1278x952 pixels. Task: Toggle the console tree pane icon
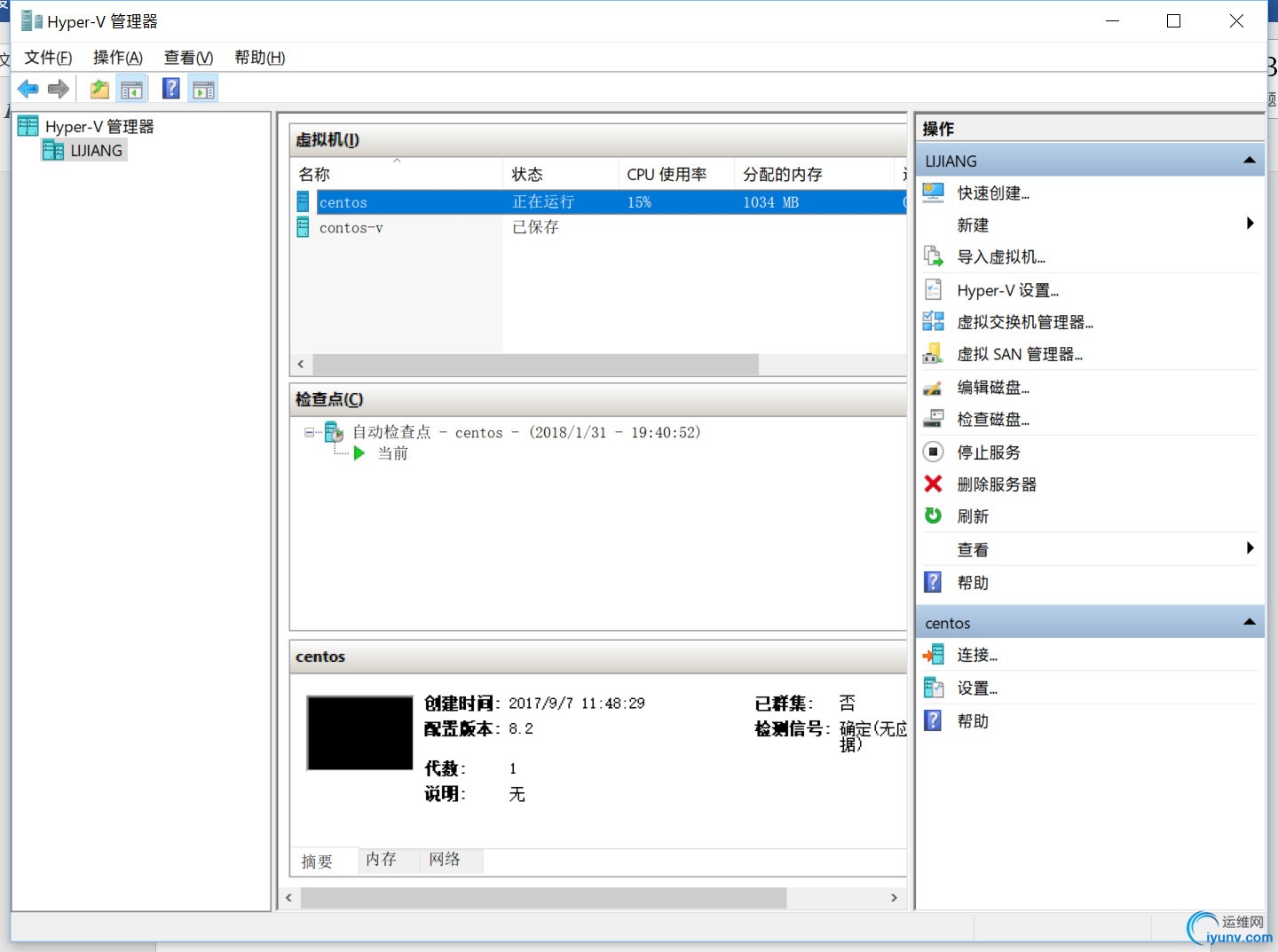131,89
